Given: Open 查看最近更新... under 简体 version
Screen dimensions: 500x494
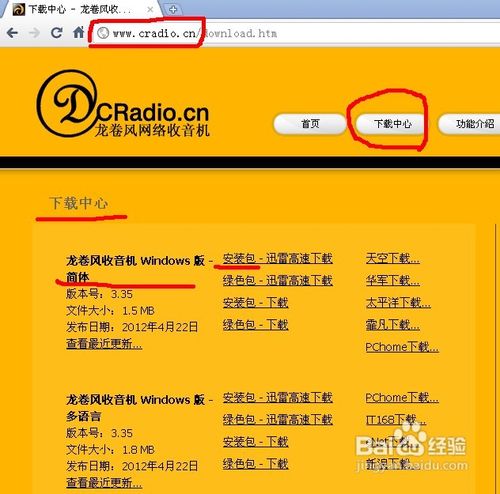Looking at the screenshot, I should (104, 343).
